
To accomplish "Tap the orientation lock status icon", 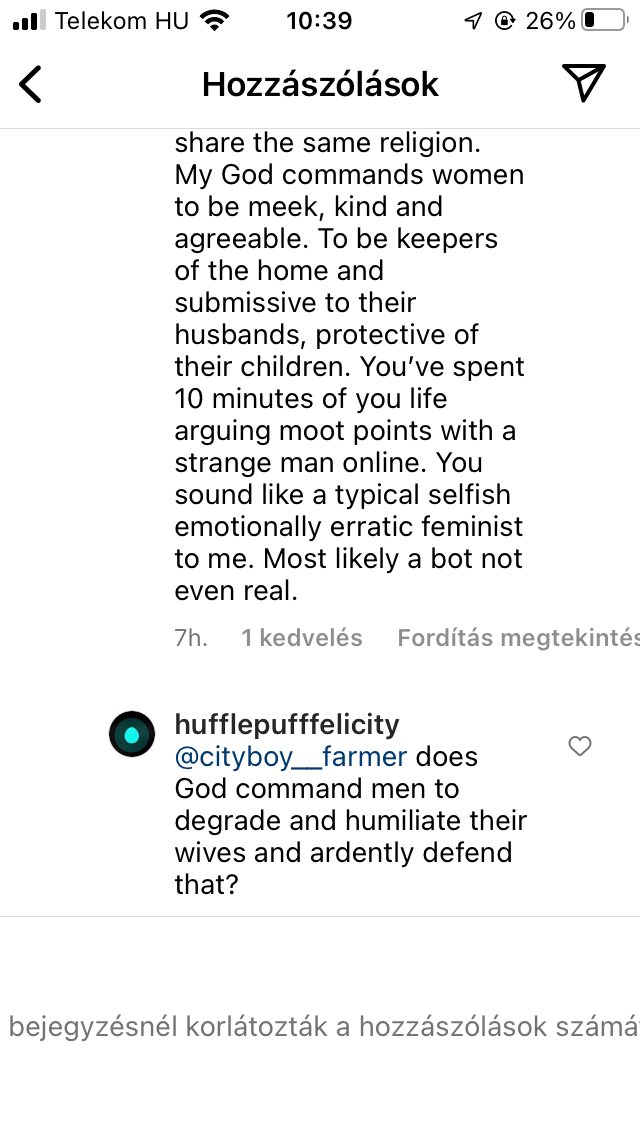I will tap(505, 21).
